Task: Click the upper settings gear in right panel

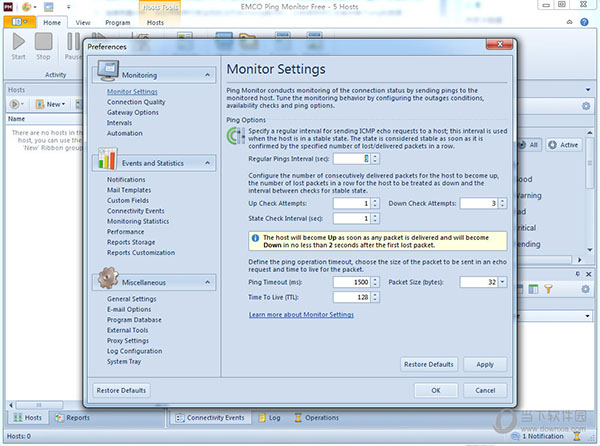Action: 585,106
